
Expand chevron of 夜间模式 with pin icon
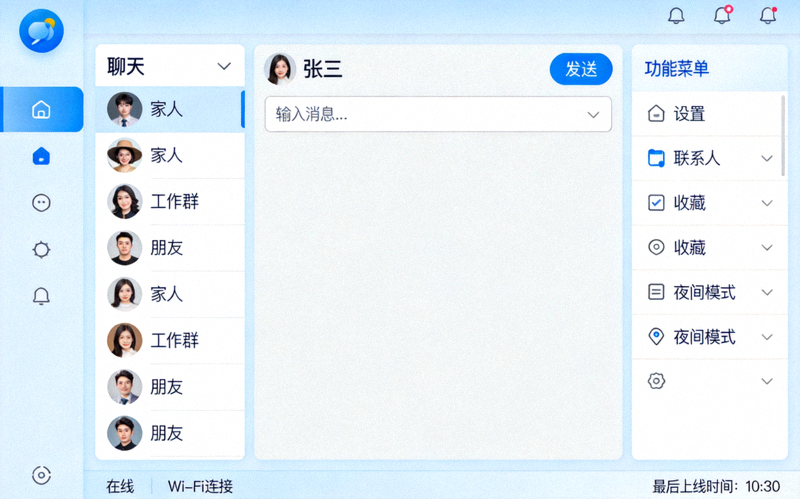767,337
